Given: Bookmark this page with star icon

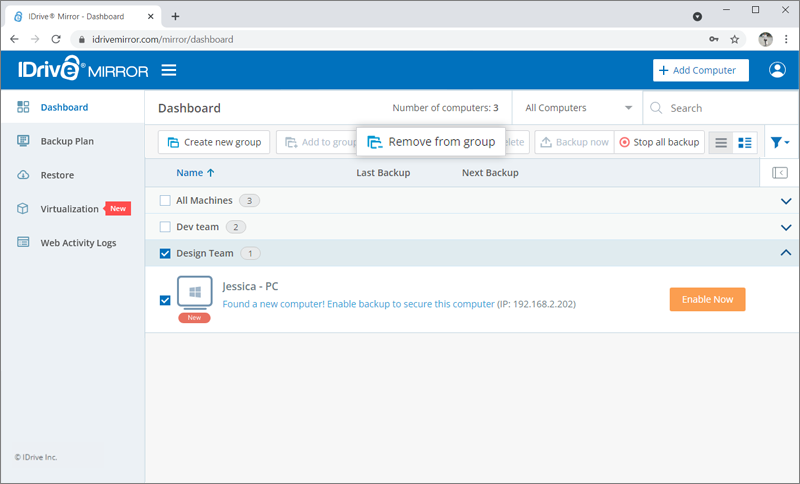Looking at the screenshot, I should (x=734, y=40).
